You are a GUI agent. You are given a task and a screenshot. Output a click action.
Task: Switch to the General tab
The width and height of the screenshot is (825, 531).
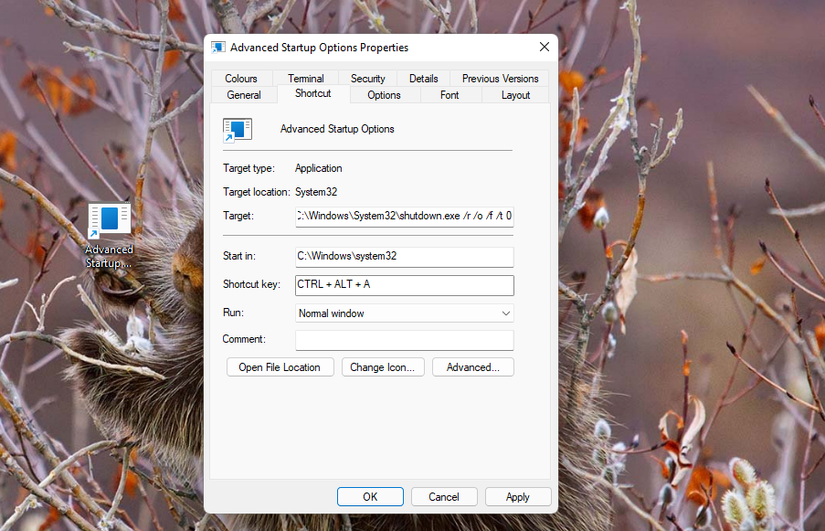click(244, 95)
